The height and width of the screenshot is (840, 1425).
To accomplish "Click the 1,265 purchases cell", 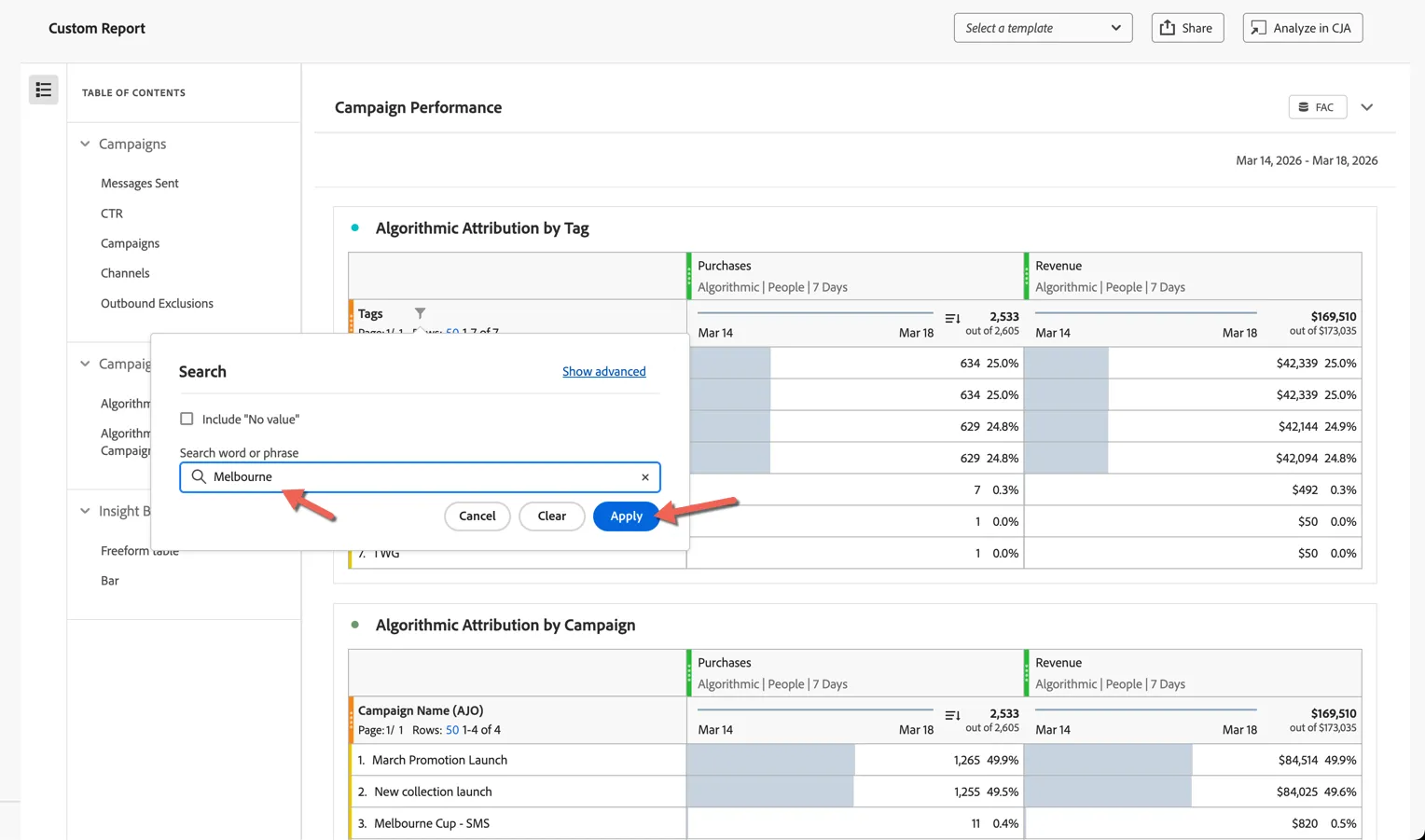I will (966, 760).
